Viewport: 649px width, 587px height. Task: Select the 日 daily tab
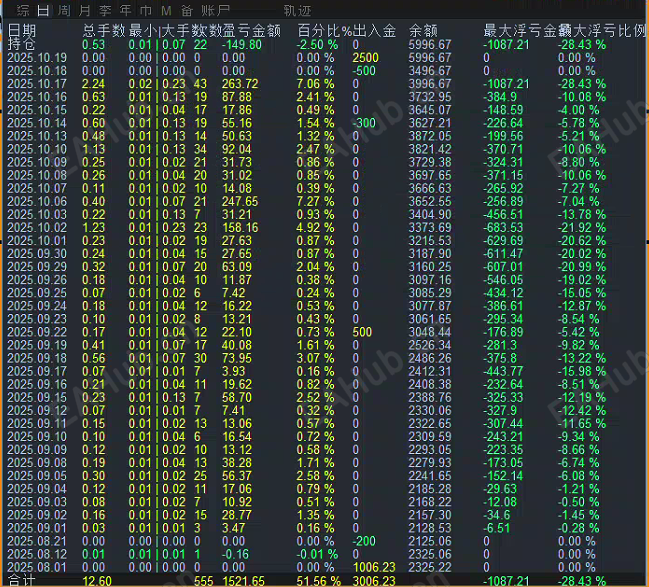[x=43, y=10]
